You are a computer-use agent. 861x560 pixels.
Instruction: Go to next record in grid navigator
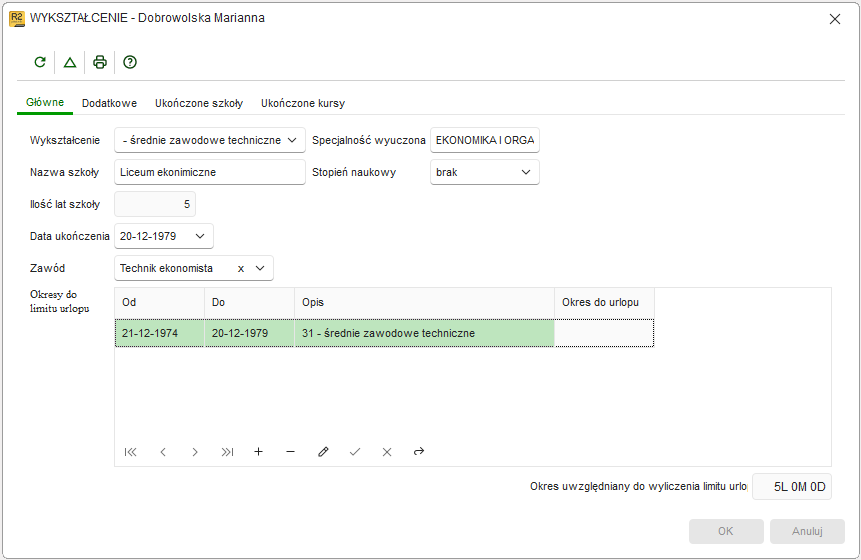[194, 452]
